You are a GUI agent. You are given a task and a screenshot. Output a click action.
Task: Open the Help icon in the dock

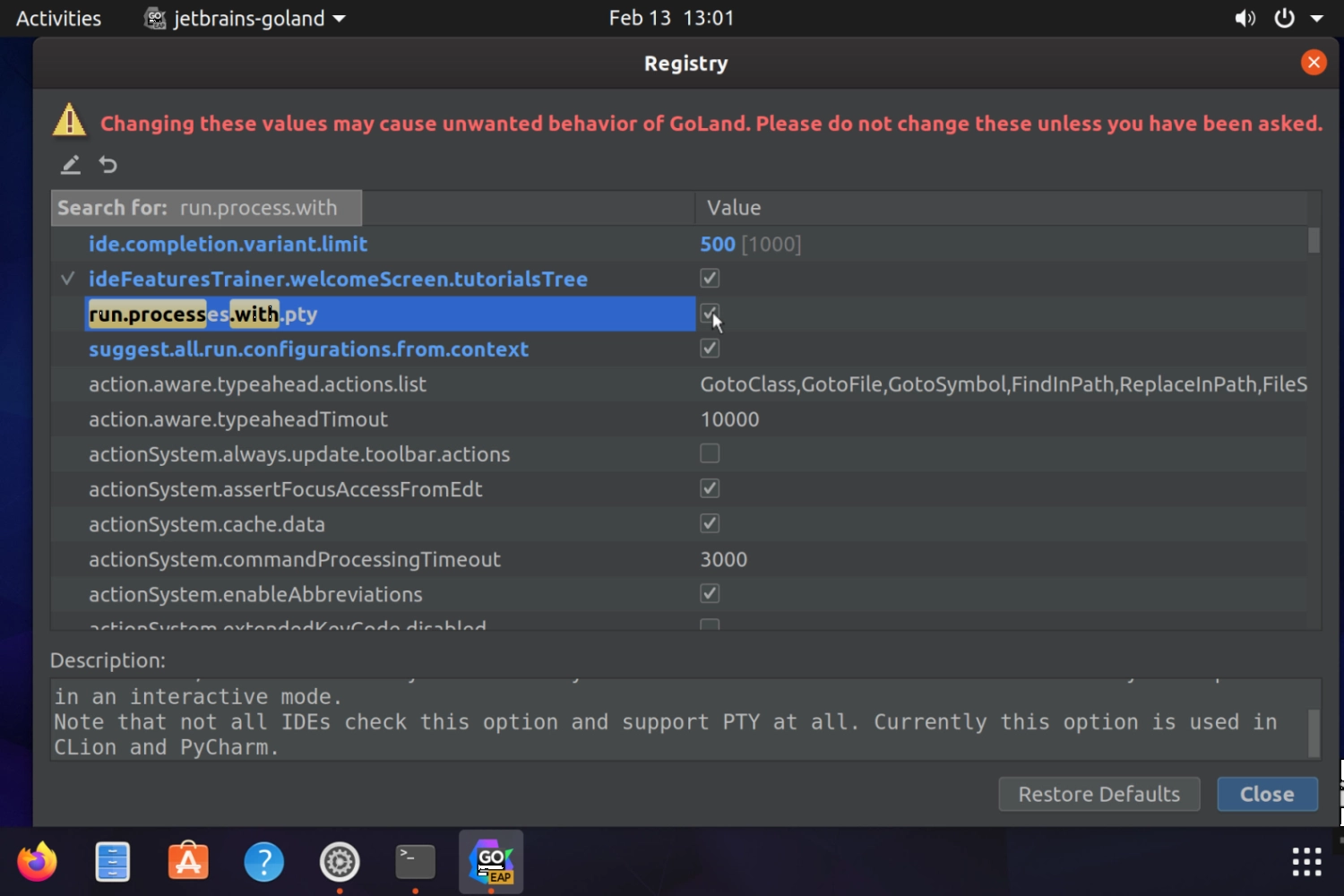click(x=264, y=862)
